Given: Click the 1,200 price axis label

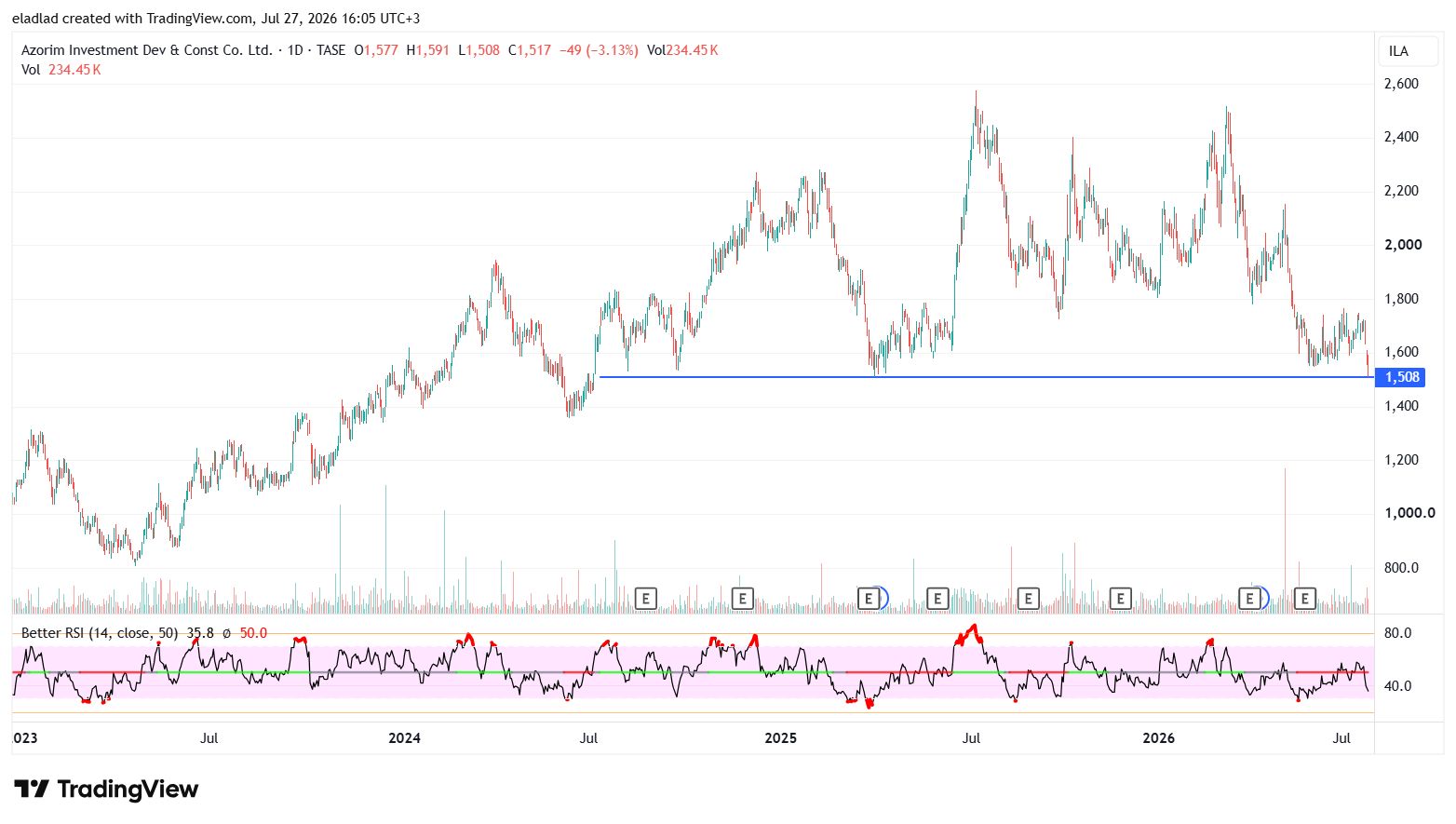Looking at the screenshot, I should pos(1401,460).
